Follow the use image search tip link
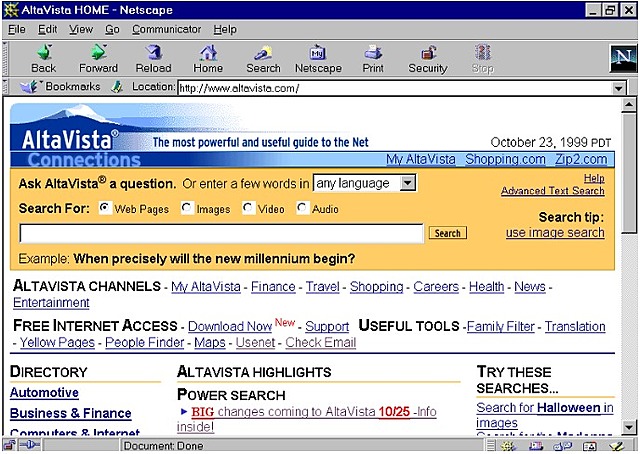This screenshot has width=640, height=454. point(555,233)
